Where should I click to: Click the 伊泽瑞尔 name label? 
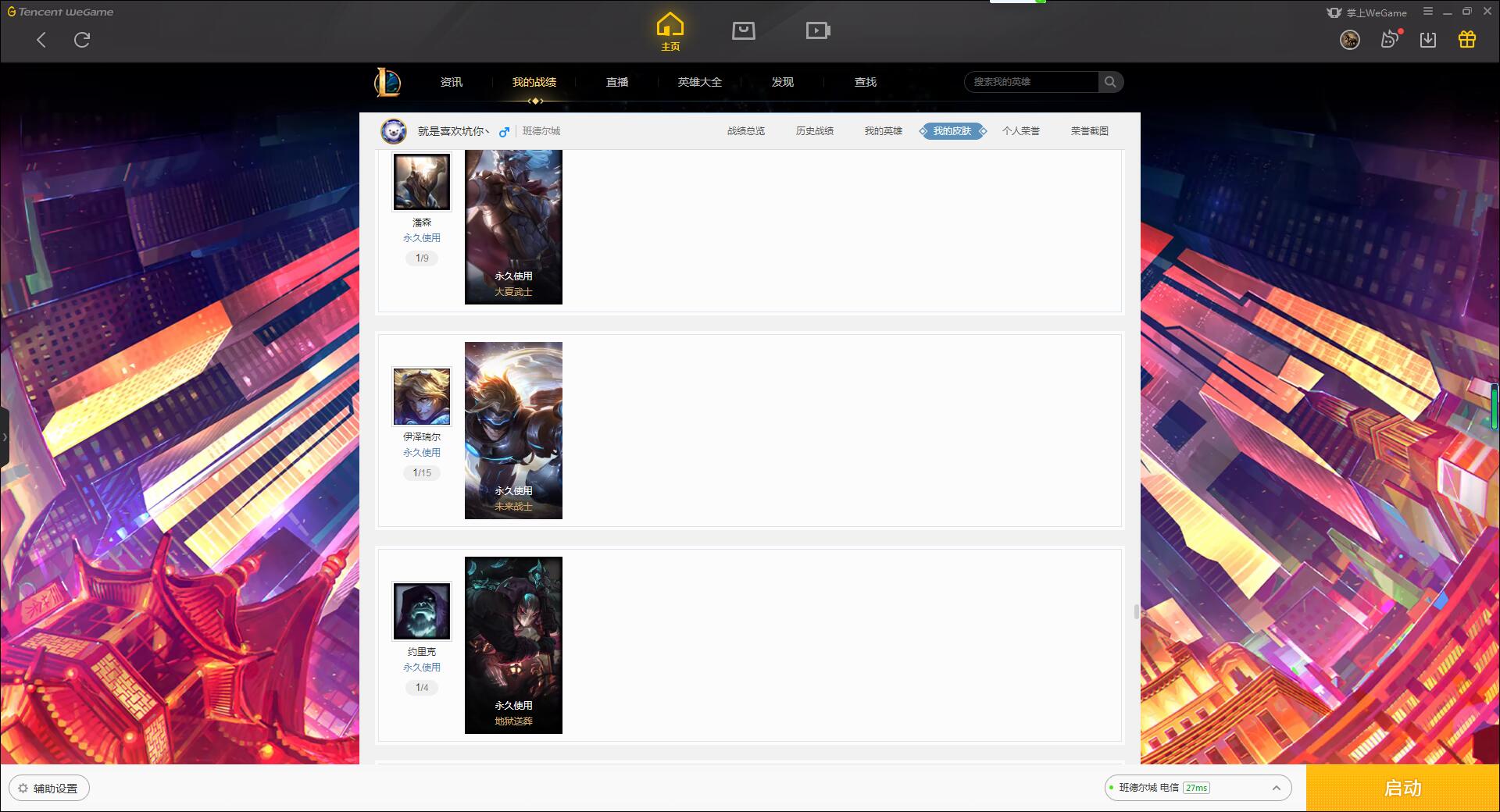[422, 437]
